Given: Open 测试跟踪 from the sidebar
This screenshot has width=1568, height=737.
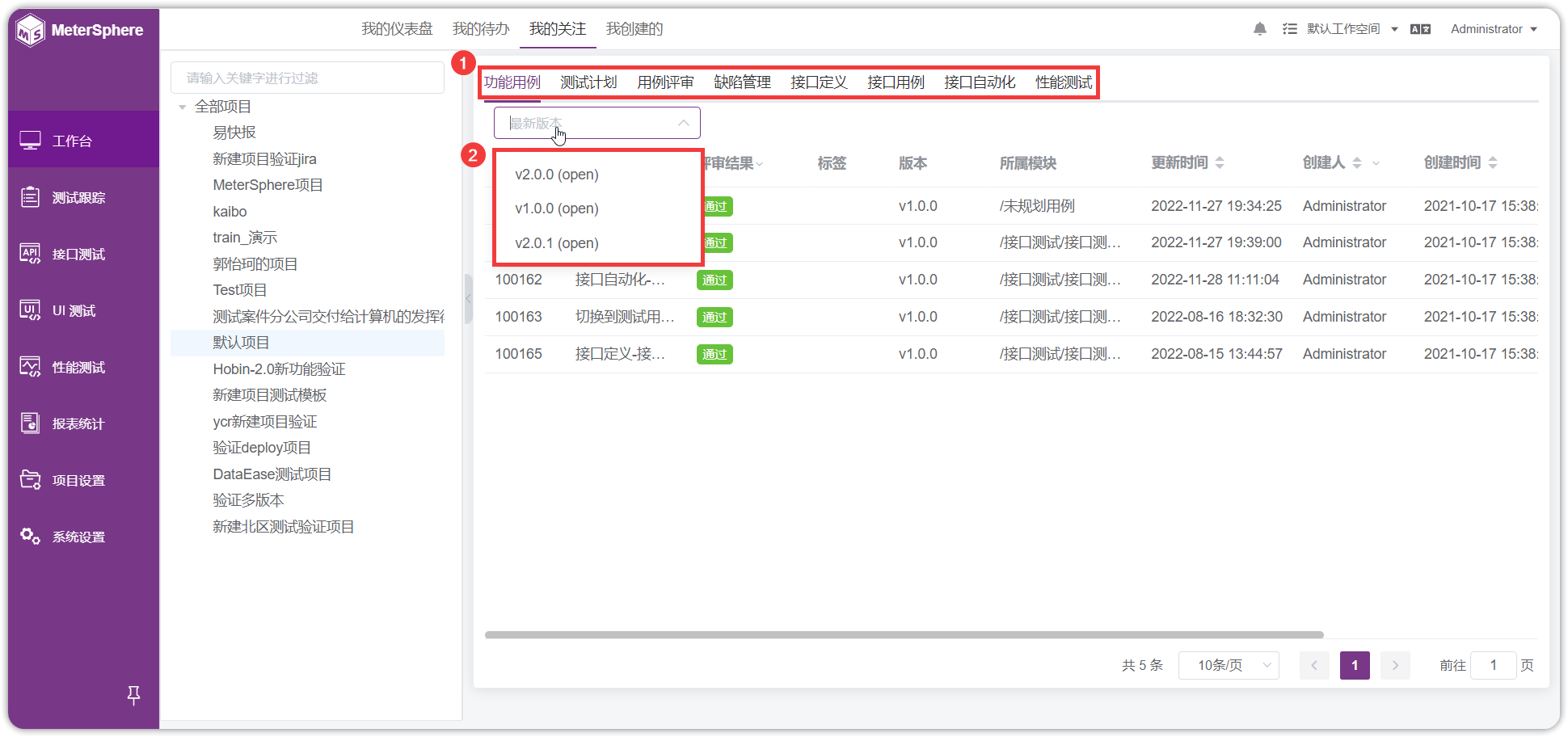Looking at the screenshot, I should tap(78, 196).
